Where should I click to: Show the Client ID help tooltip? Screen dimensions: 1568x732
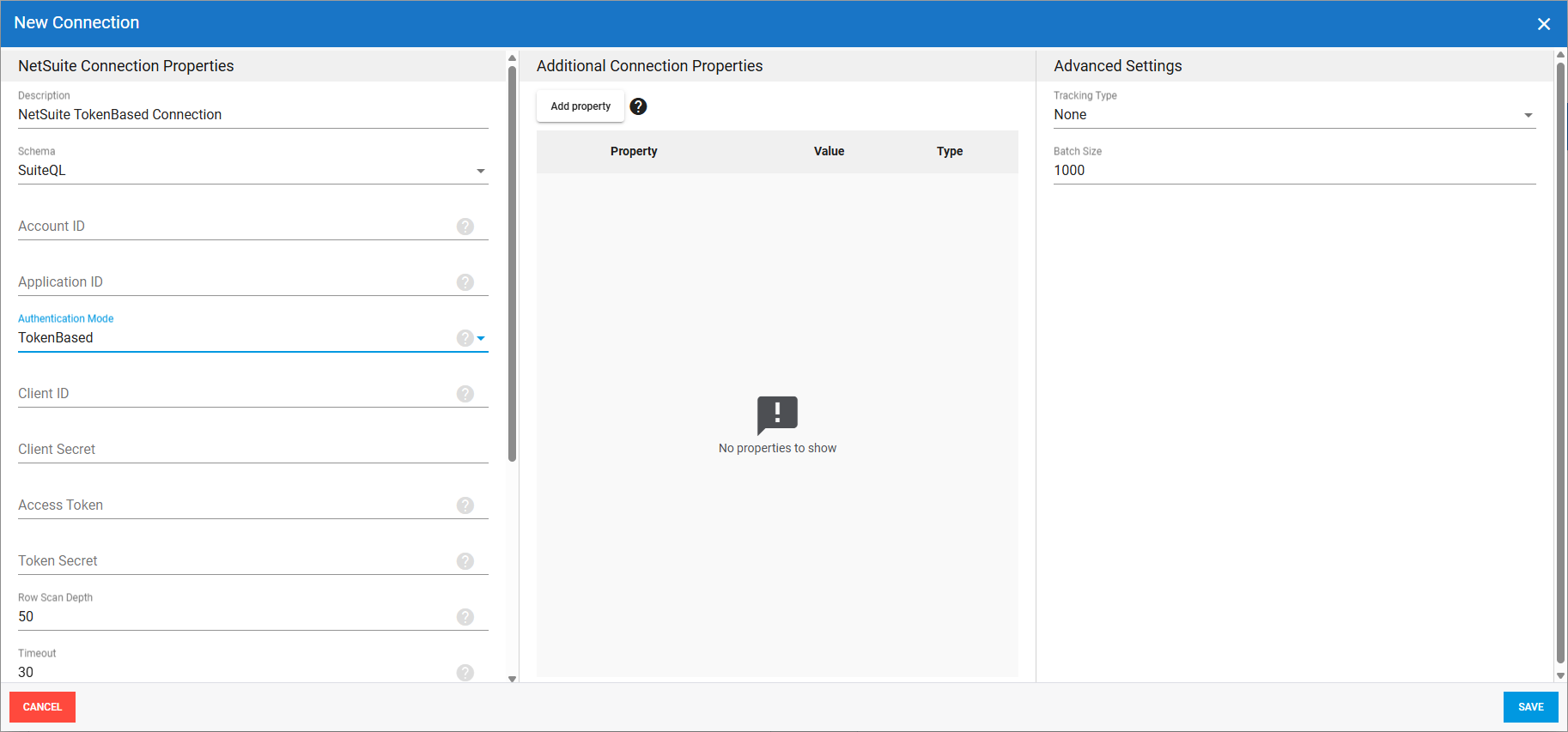[x=465, y=394]
